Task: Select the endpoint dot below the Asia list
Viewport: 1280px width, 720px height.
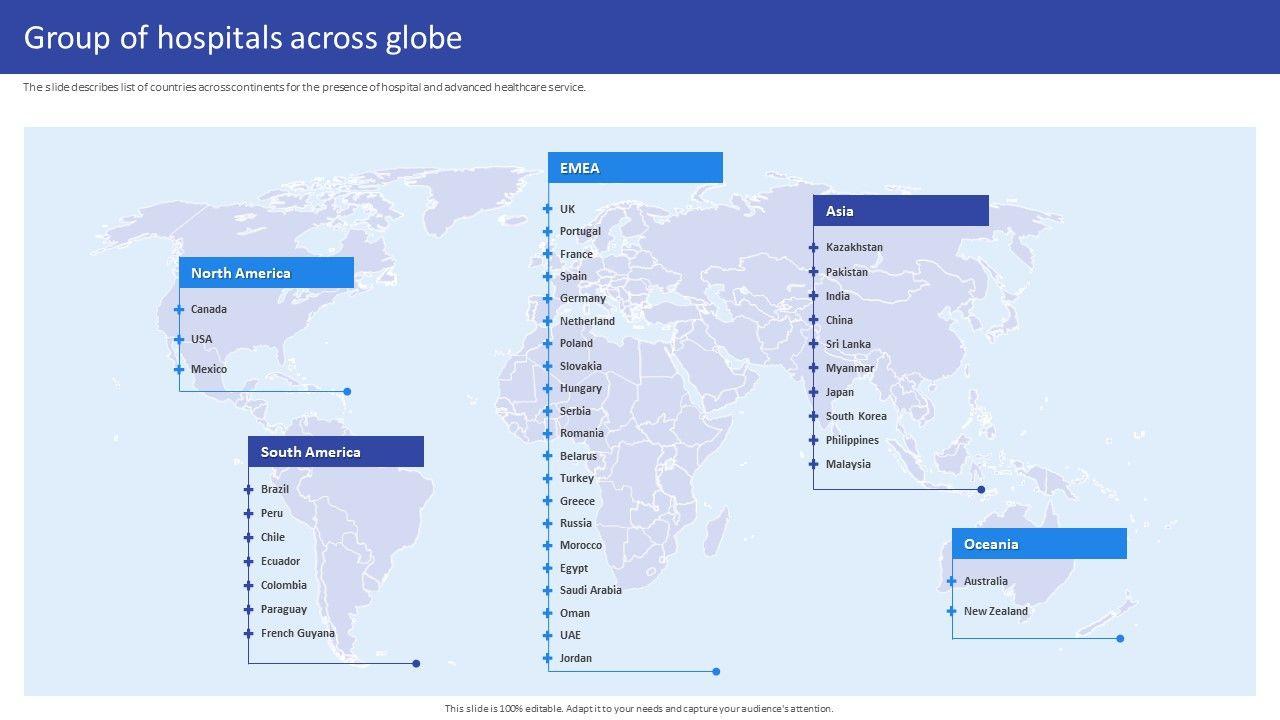Action: pos(981,490)
